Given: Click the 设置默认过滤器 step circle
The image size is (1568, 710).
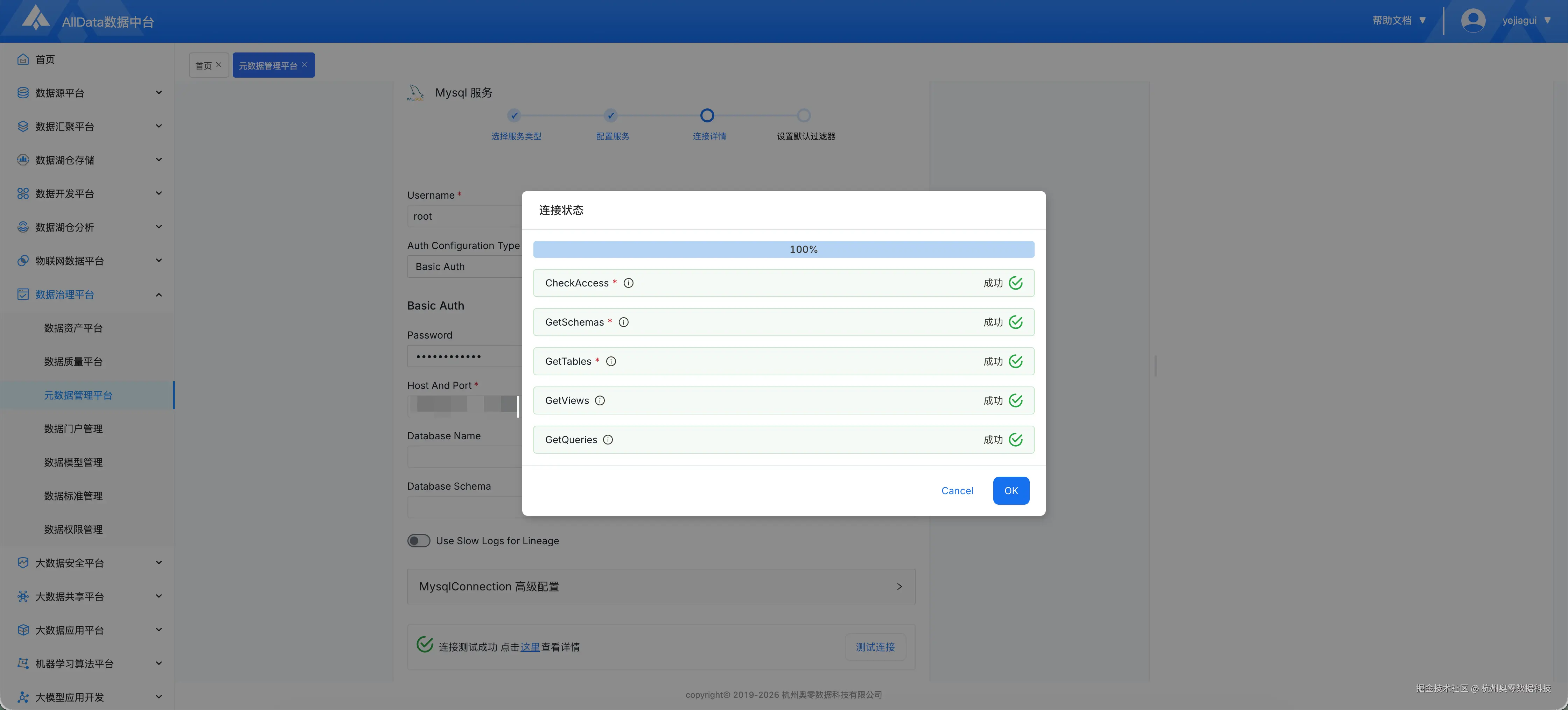Looking at the screenshot, I should pos(804,115).
